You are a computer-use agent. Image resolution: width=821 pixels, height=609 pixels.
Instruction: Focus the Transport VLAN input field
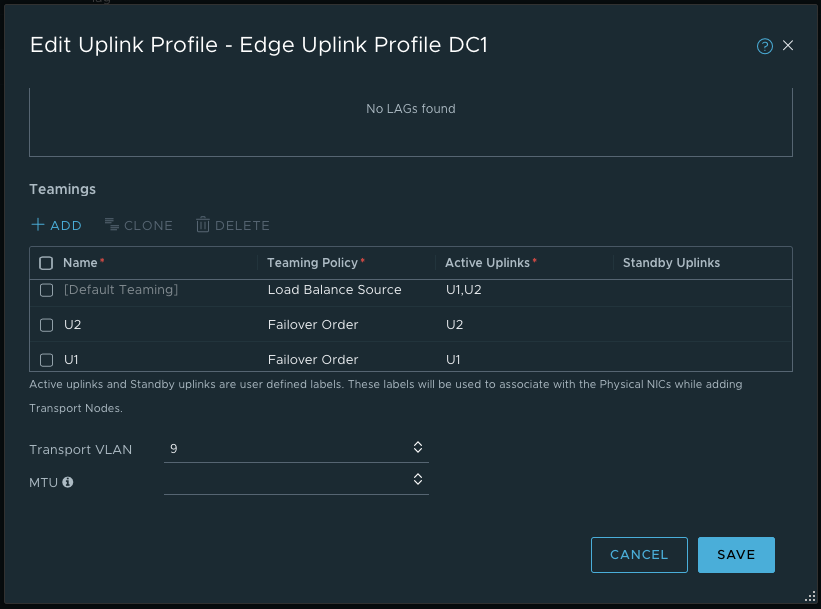285,449
